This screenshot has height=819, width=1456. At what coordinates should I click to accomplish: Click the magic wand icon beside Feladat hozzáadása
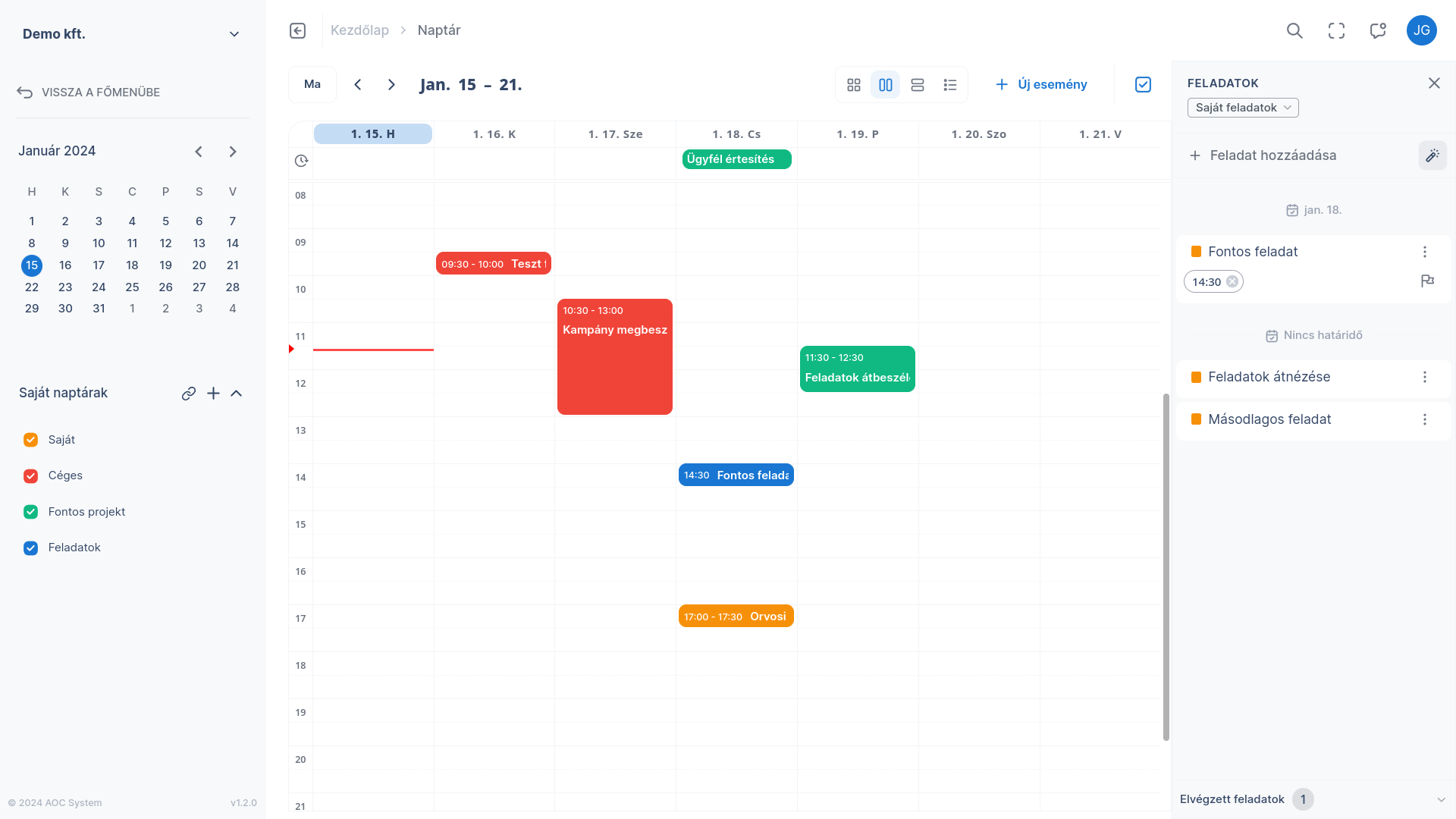click(1432, 155)
